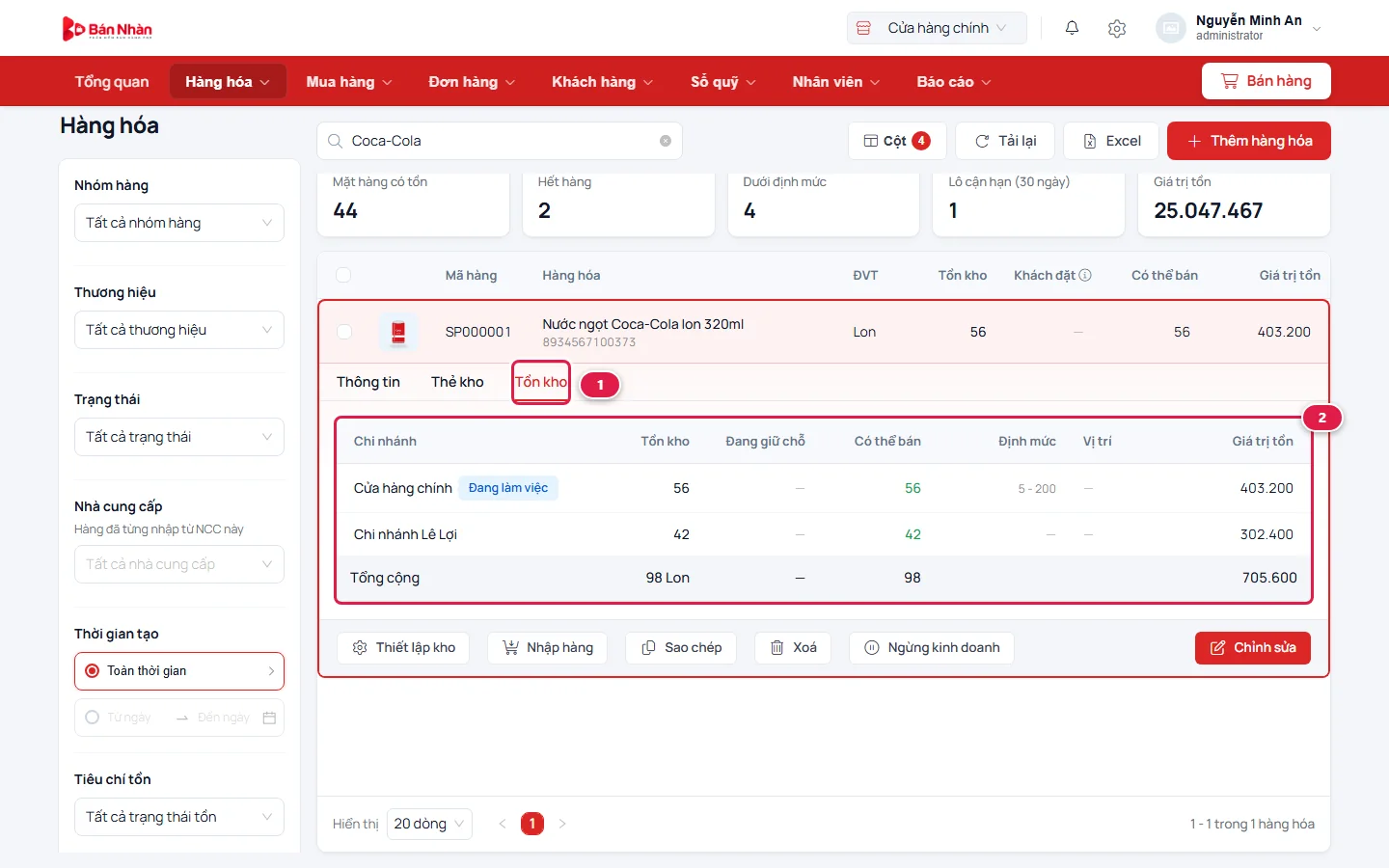Clear the Coca-Cola search text

click(x=666, y=141)
